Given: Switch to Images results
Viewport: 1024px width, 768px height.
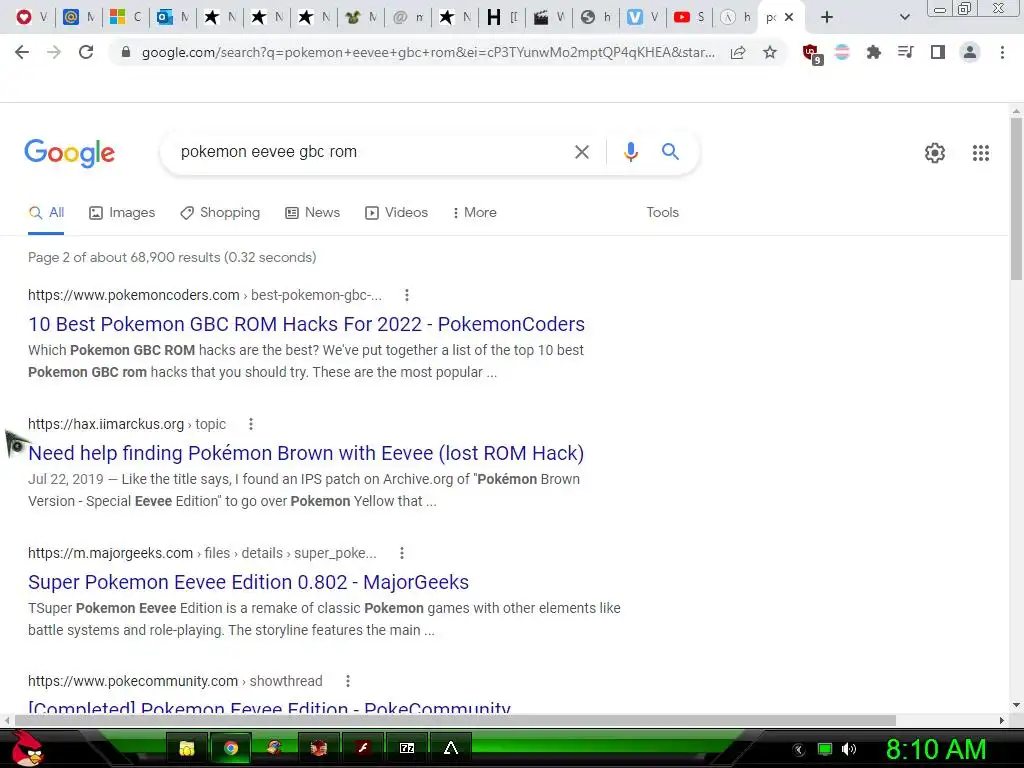Looking at the screenshot, I should pos(122,213).
